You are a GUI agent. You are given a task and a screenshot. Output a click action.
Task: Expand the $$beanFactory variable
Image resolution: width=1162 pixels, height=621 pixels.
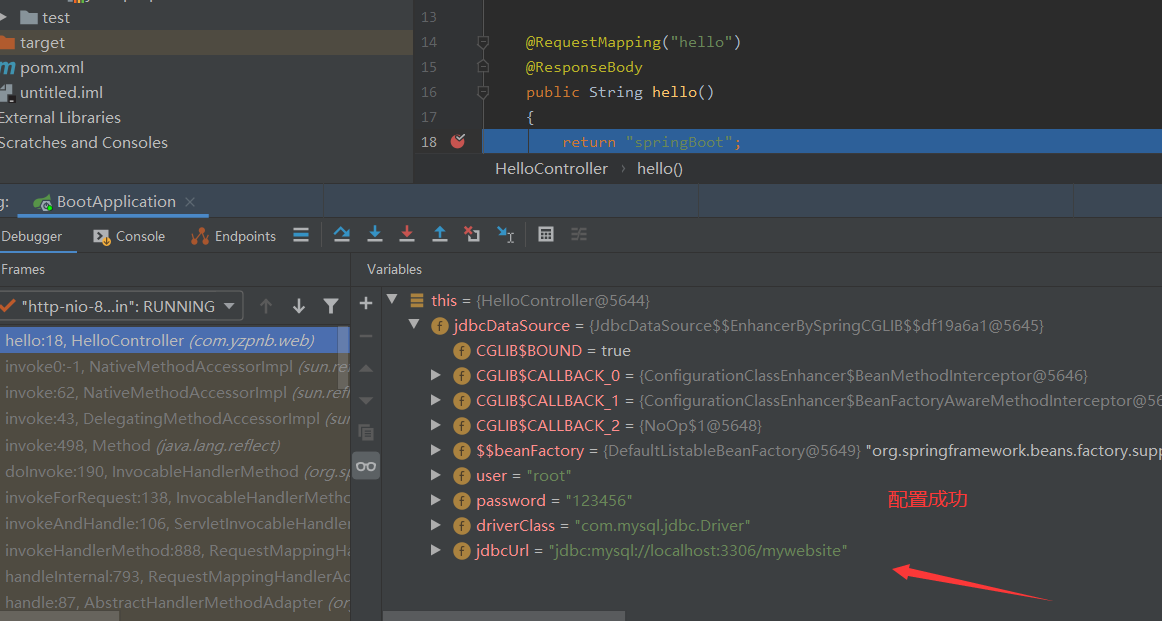pyautogui.click(x=436, y=451)
